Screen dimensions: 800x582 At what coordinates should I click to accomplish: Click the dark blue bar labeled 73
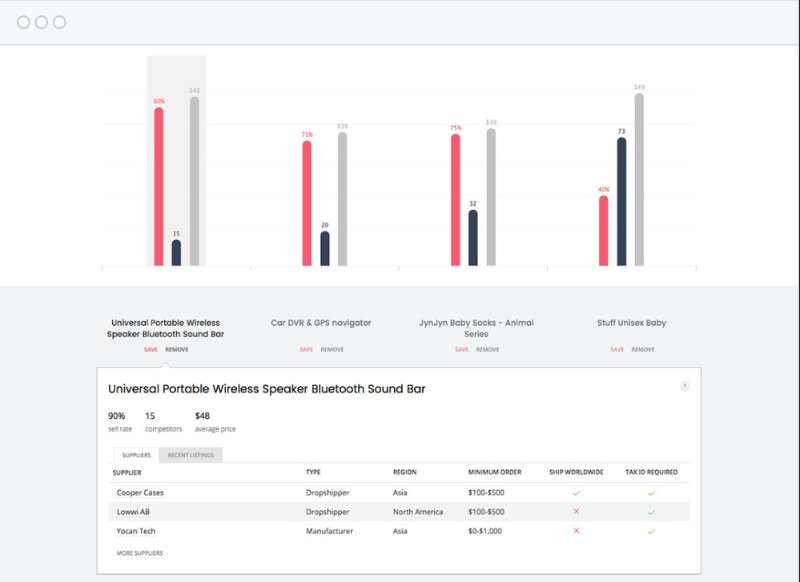coord(621,201)
